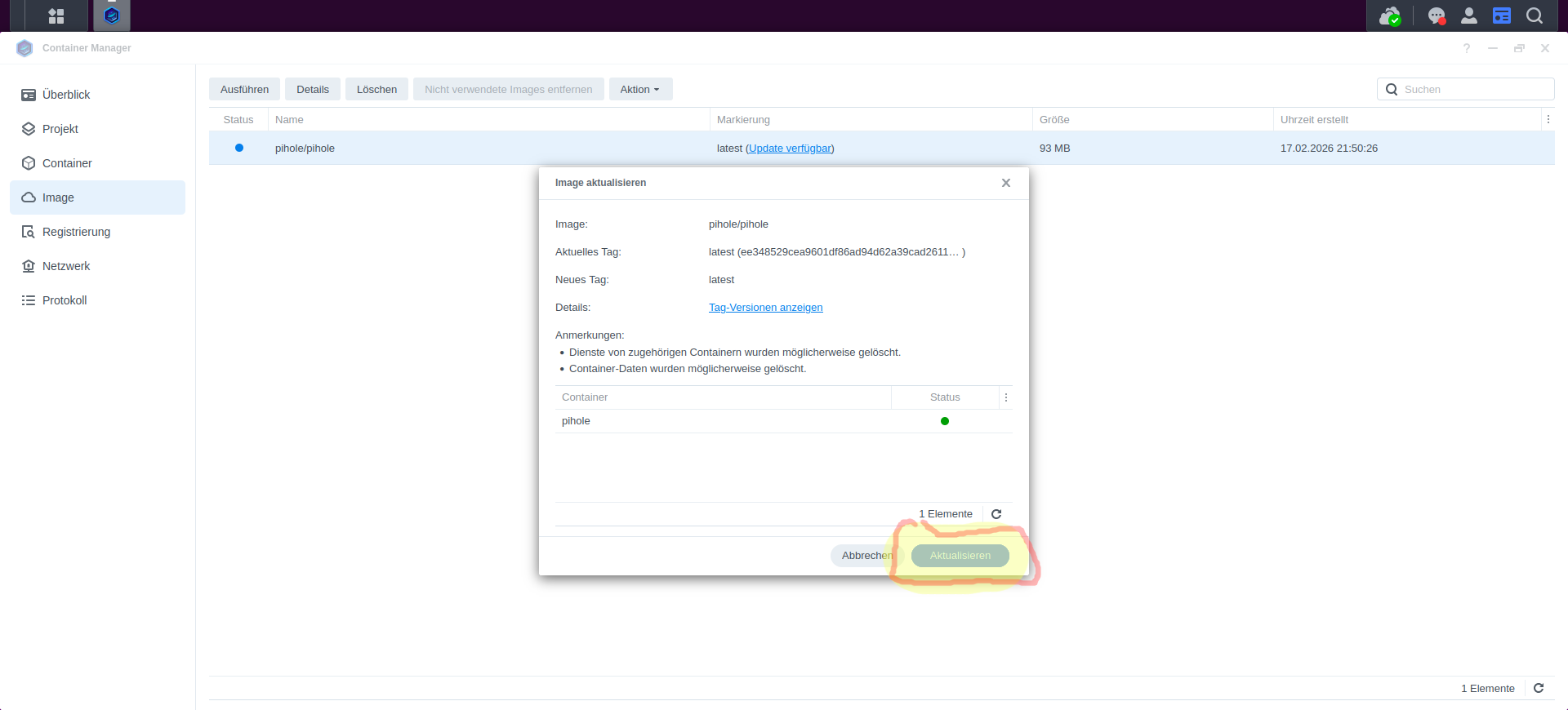The width and height of the screenshot is (1568, 710).
Task: Open the Container Manager help icon
Action: (1467, 48)
